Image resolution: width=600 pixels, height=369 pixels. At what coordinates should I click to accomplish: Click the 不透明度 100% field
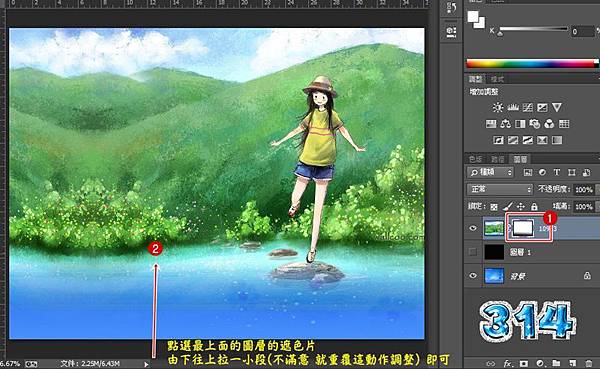coord(584,189)
